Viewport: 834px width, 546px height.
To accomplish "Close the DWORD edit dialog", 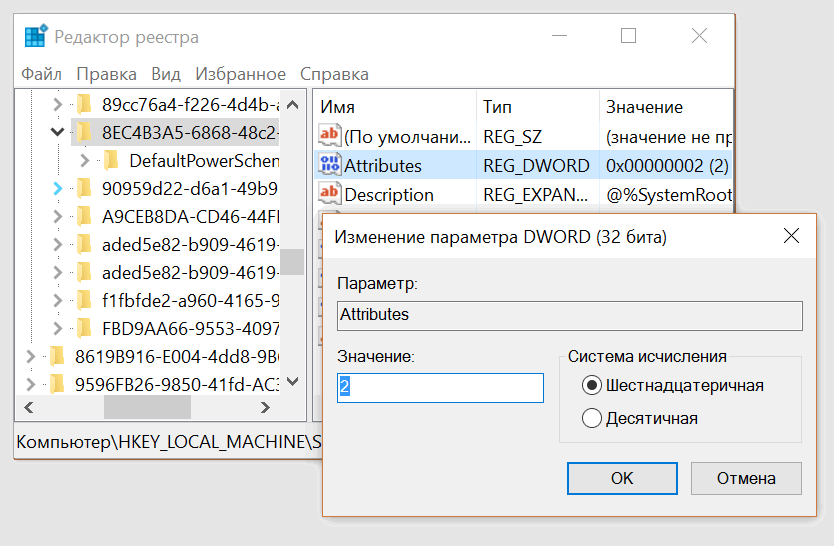I will [x=791, y=236].
